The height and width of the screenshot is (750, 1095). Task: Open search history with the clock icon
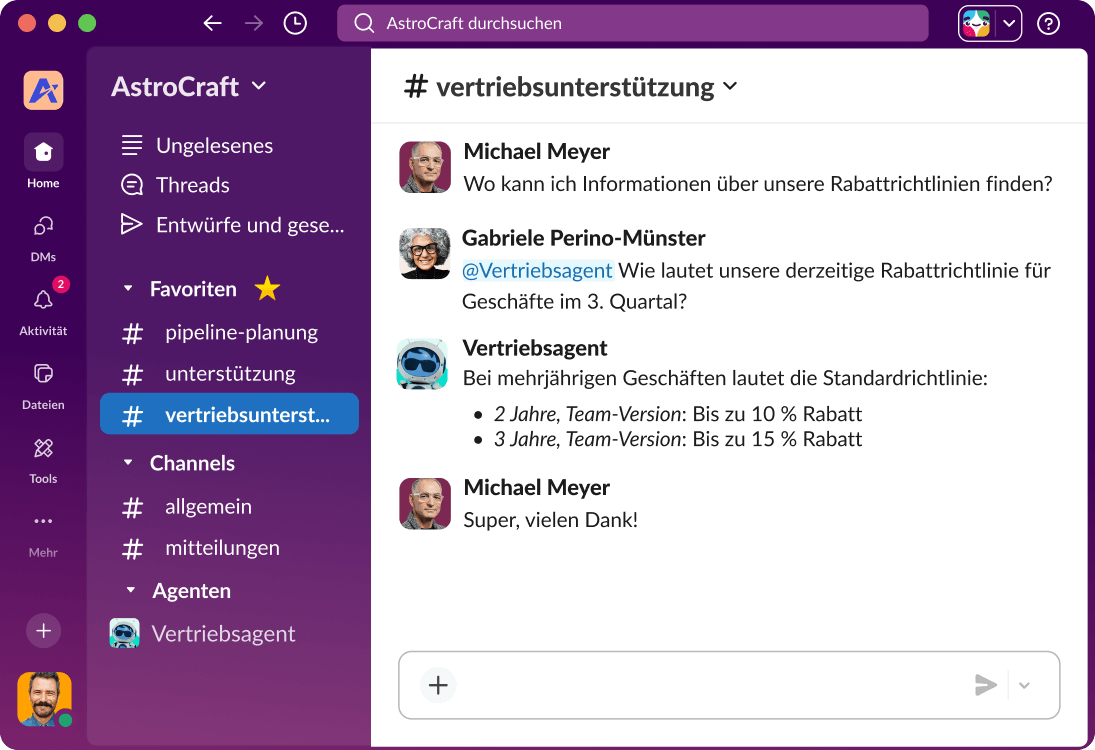294,22
